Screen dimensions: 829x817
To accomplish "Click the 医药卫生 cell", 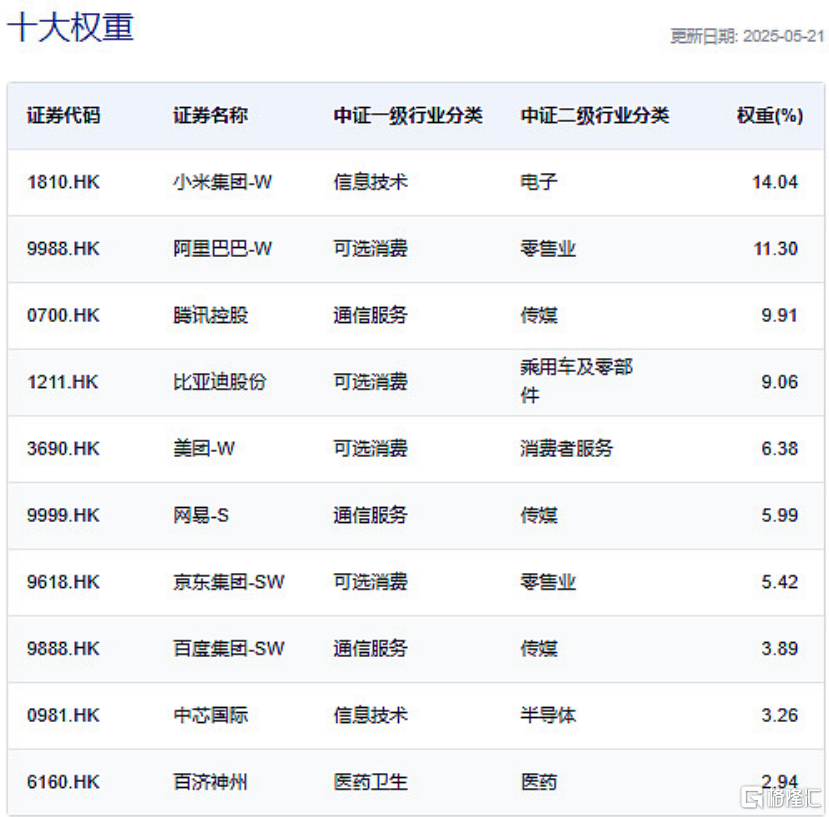I will pyautogui.click(x=371, y=782).
